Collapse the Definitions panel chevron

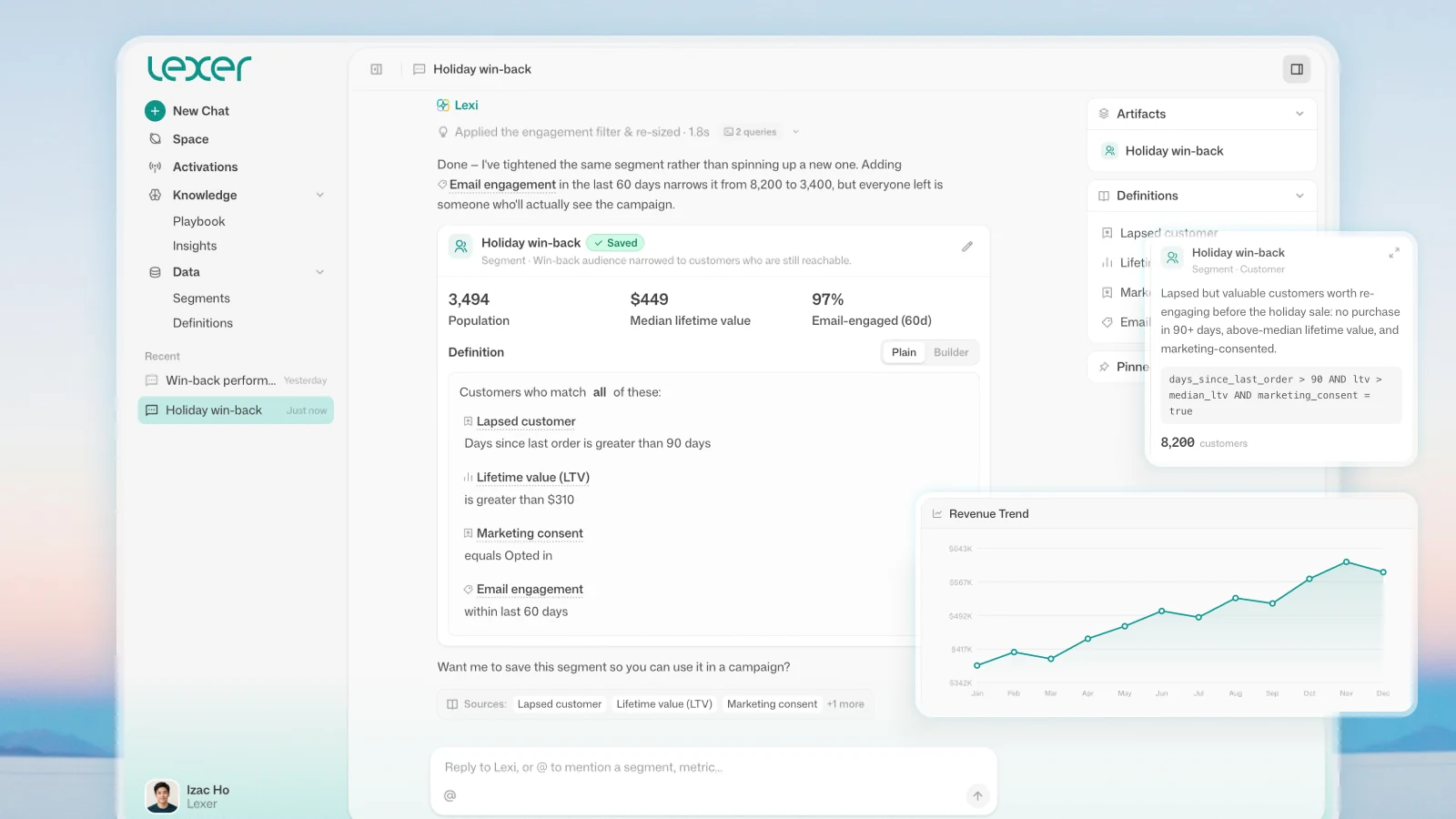click(x=1299, y=196)
